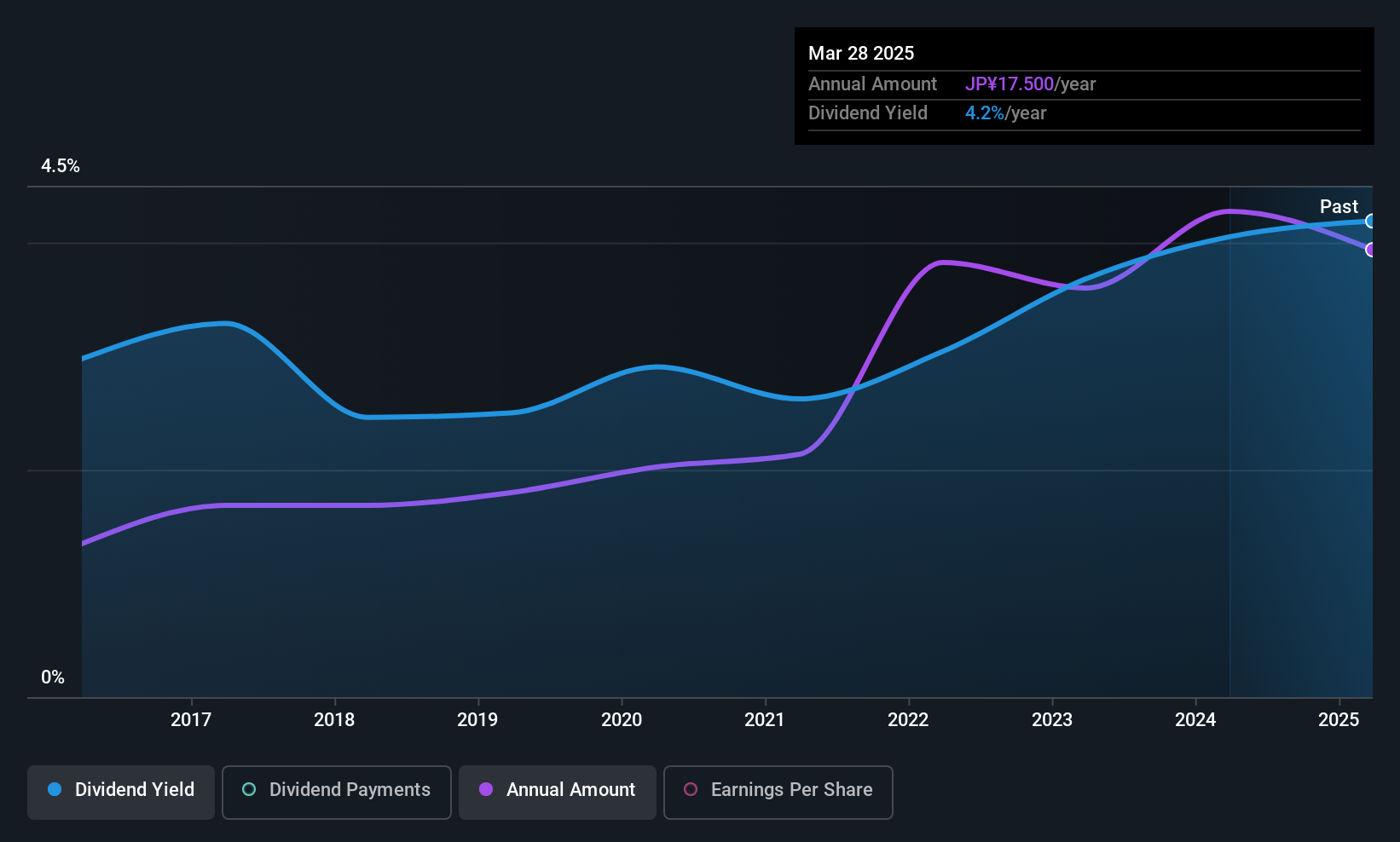Hide the Annual Amount series label
This screenshot has height=842, width=1400.
[570, 789]
